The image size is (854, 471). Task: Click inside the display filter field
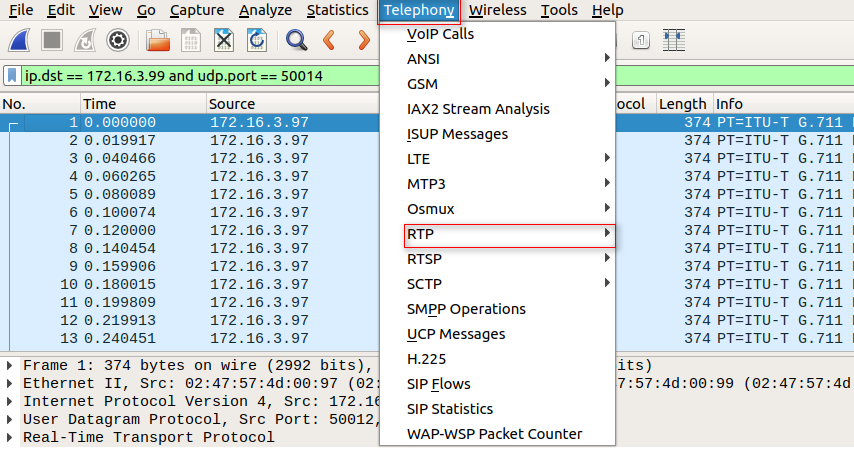coord(200,76)
